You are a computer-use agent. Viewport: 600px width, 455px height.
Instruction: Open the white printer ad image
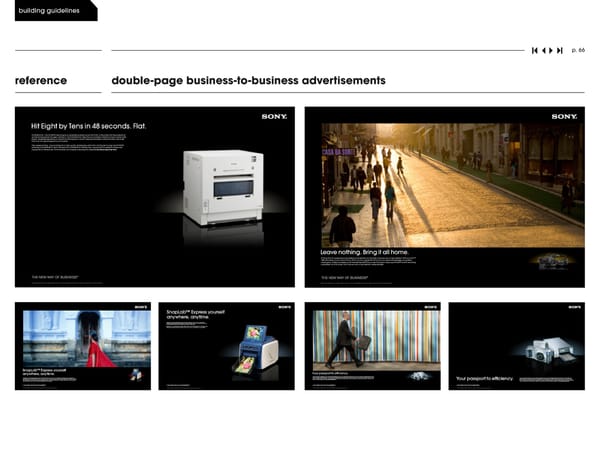(x=154, y=197)
